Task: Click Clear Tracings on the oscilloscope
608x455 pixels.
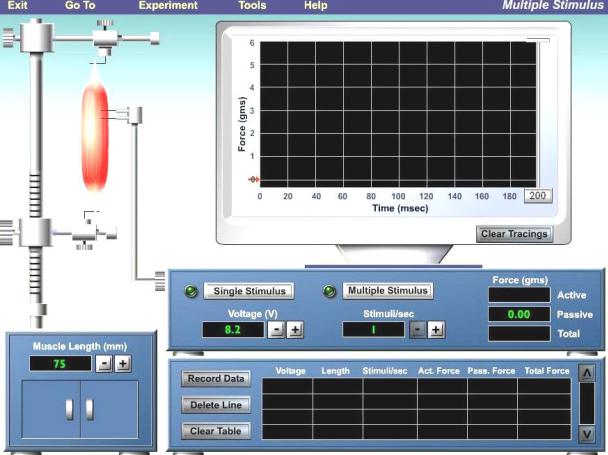Action: tap(514, 234)
